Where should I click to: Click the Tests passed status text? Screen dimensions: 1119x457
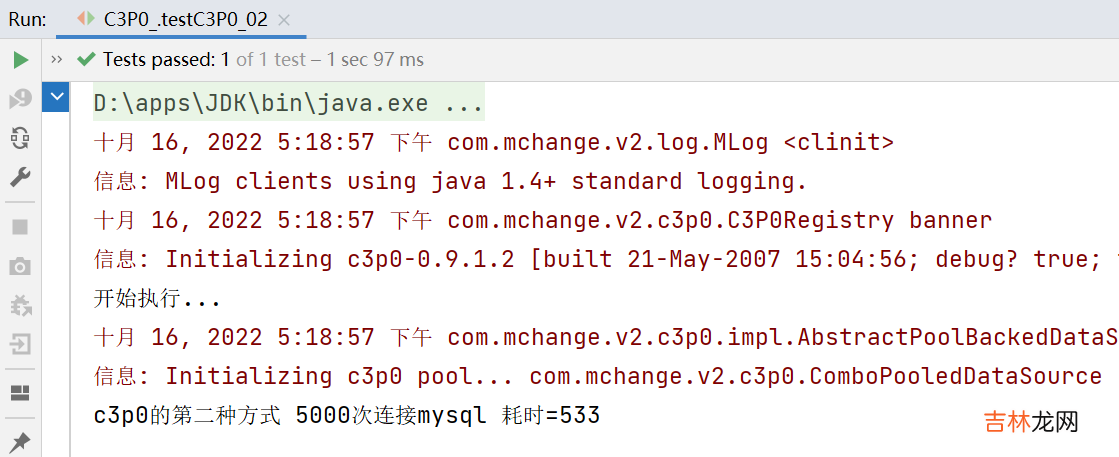(x=167, y=60)
